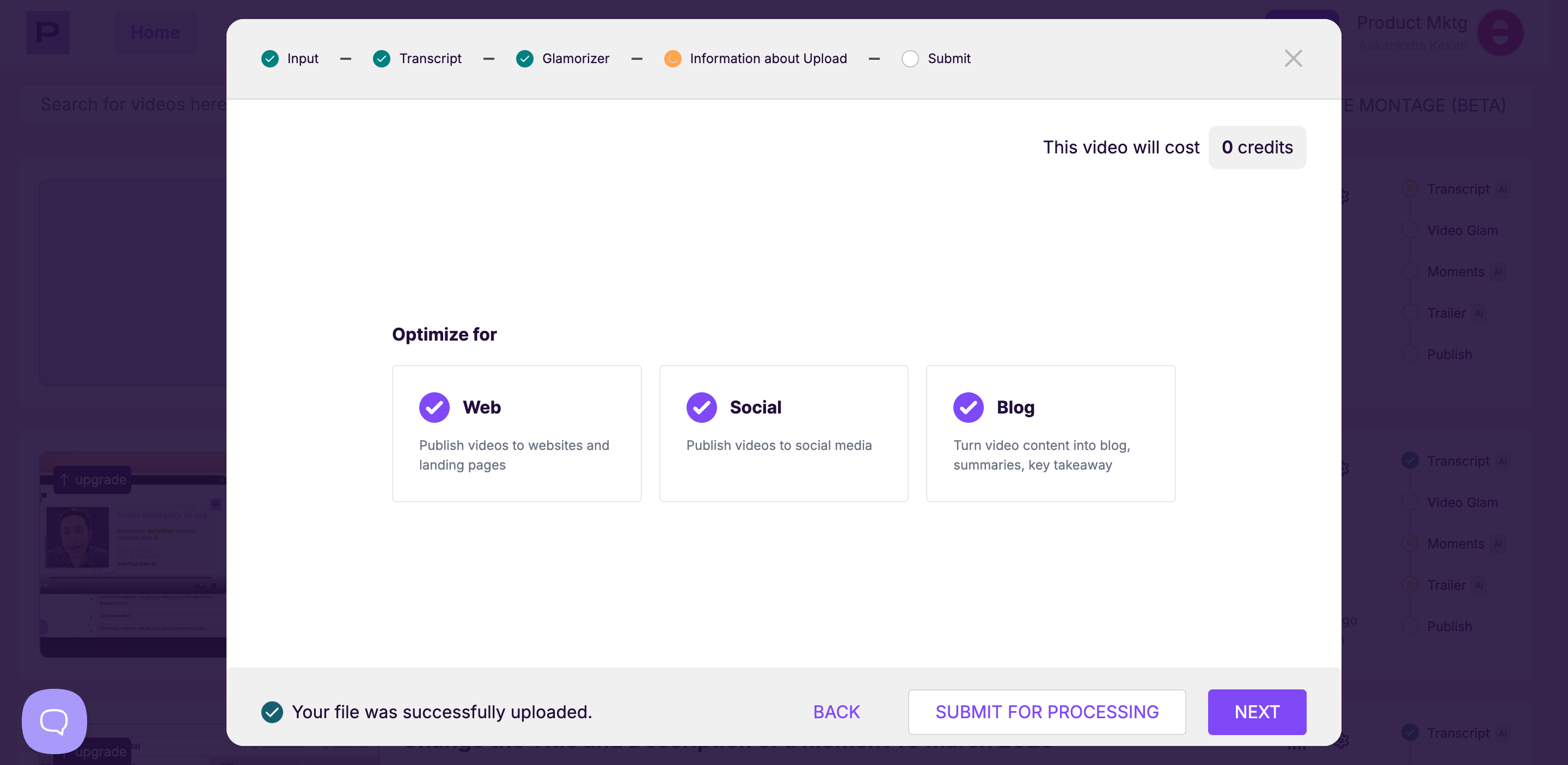Click the Transcript step checkmark icon
Image resolution: width=1568 pixels, height=765 pixels.
pos(382,58)
